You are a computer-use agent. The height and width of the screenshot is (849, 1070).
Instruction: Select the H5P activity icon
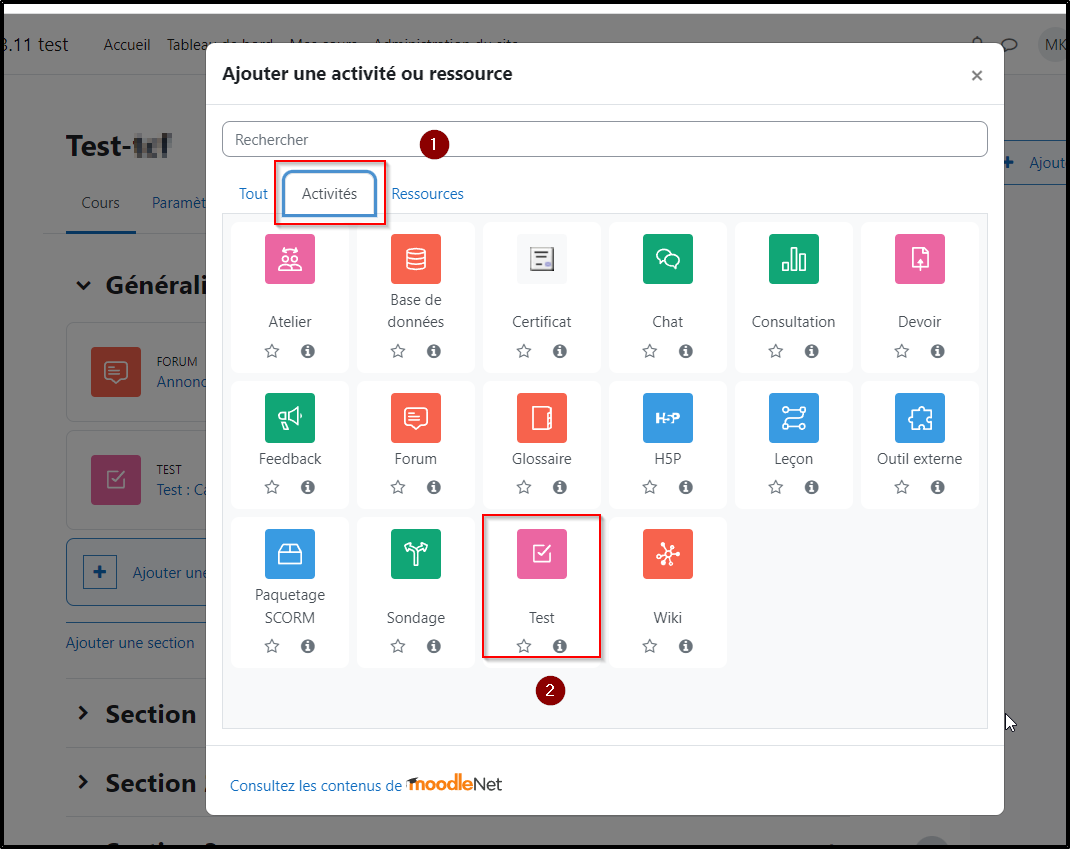coord(668,418)
